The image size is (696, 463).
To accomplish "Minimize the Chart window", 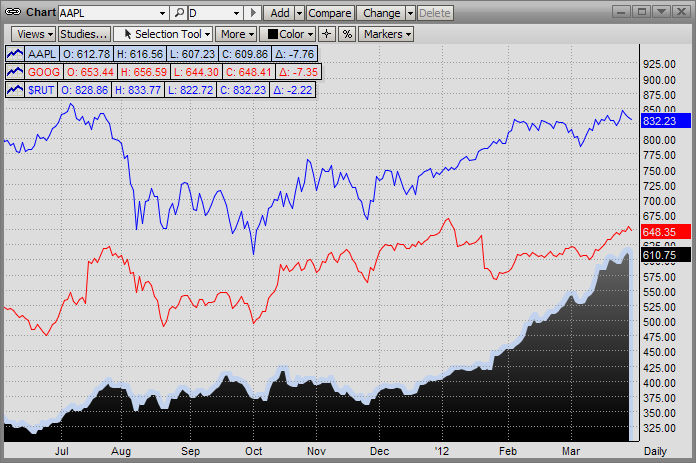I will click(621, 12).
